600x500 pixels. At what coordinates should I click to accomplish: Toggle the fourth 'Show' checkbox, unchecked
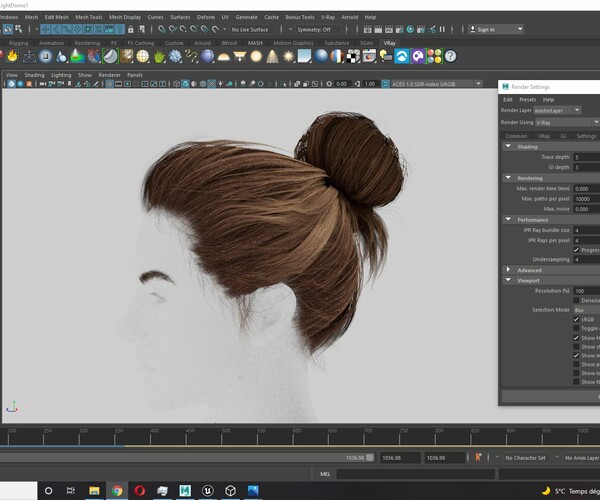pyautogui.click(x=576, y=364)
